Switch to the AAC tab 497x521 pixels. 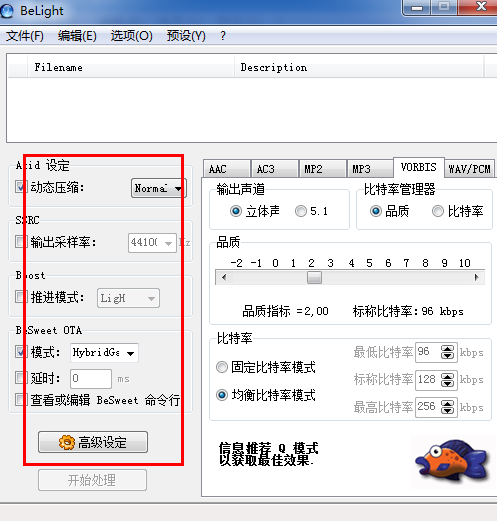pos(227,169)
